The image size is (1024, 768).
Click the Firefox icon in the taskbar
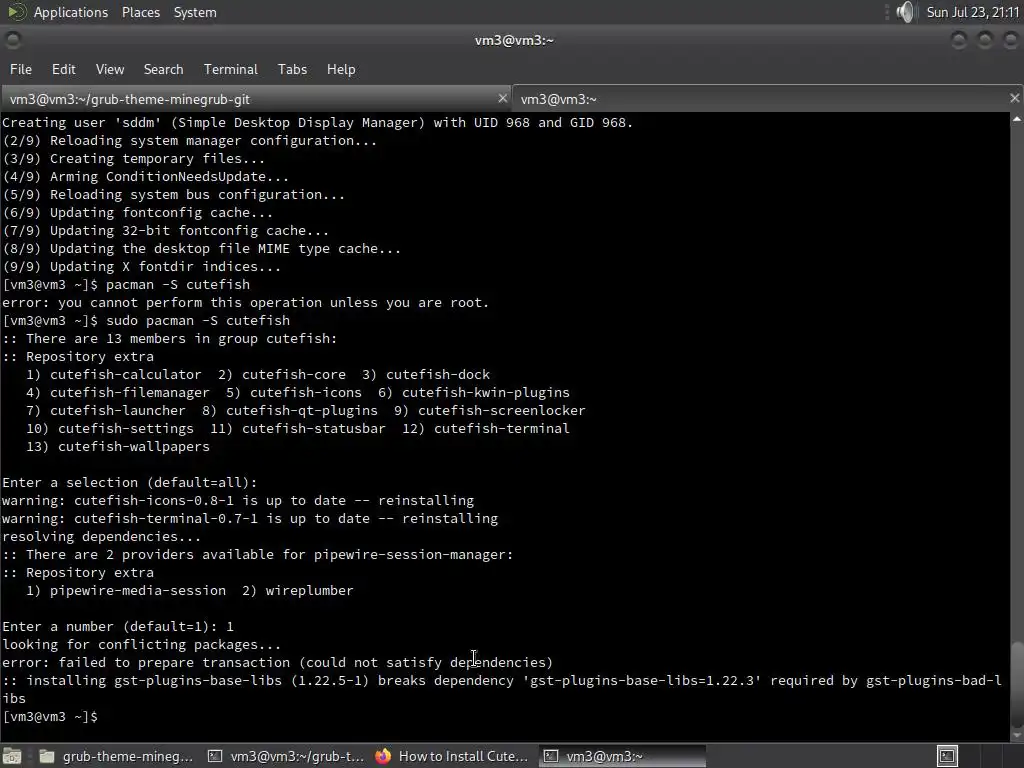(383, 756)
